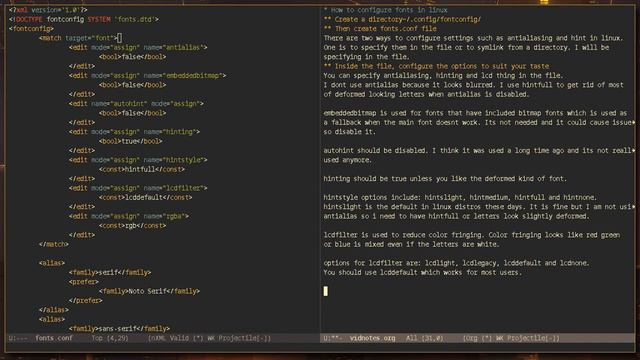640x360 pixels.
Task: Click the edit line with name="antialias"
Action: point(138,47)
